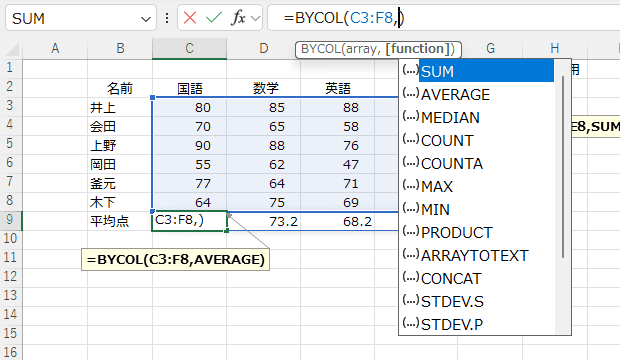620x360 pixels.
Task: Click inside the formula bar text
Action: (x=343, y=18)
